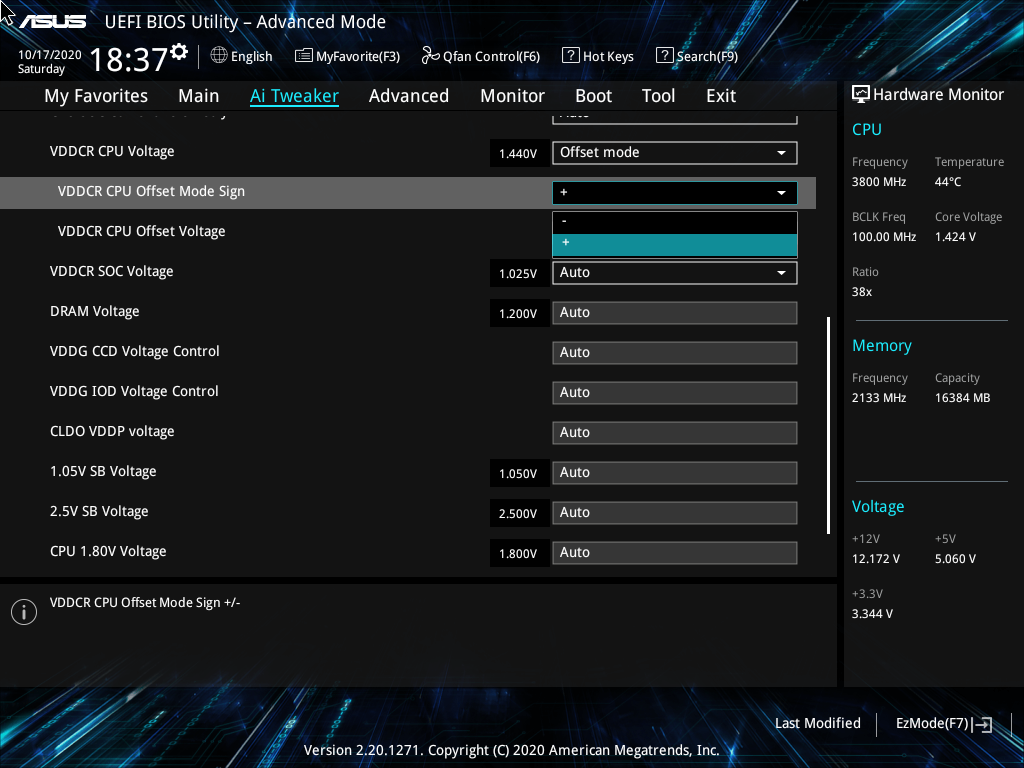Click the 1.050V SB readout
1024x768 pixels.
pyautogui.click(x=518, y=473)
